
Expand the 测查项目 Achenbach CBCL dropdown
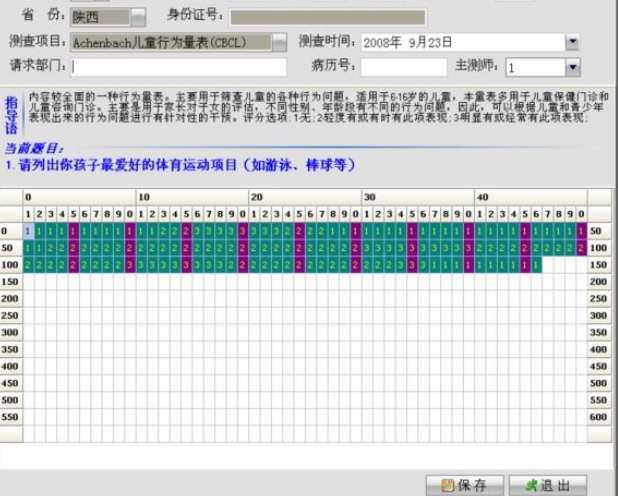point(279,42)
